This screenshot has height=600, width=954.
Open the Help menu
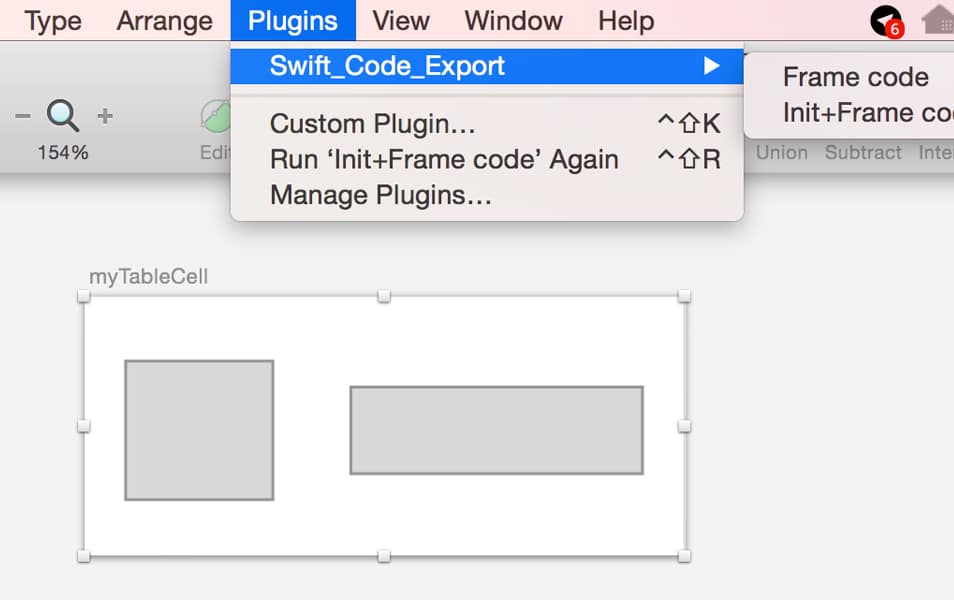pyautogui.click(x=625, y=20)
